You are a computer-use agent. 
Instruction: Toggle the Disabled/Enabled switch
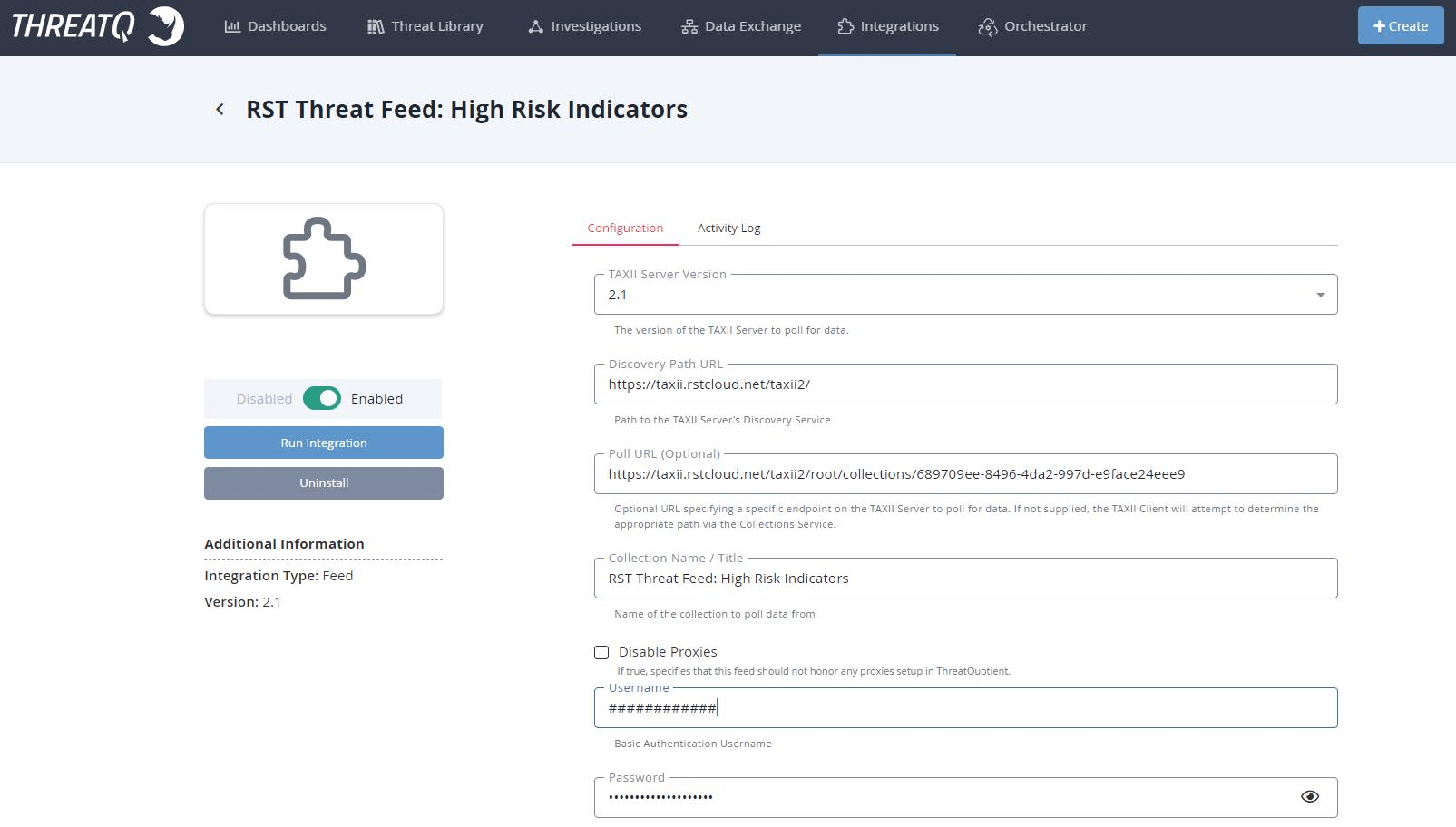click(322, 398)
